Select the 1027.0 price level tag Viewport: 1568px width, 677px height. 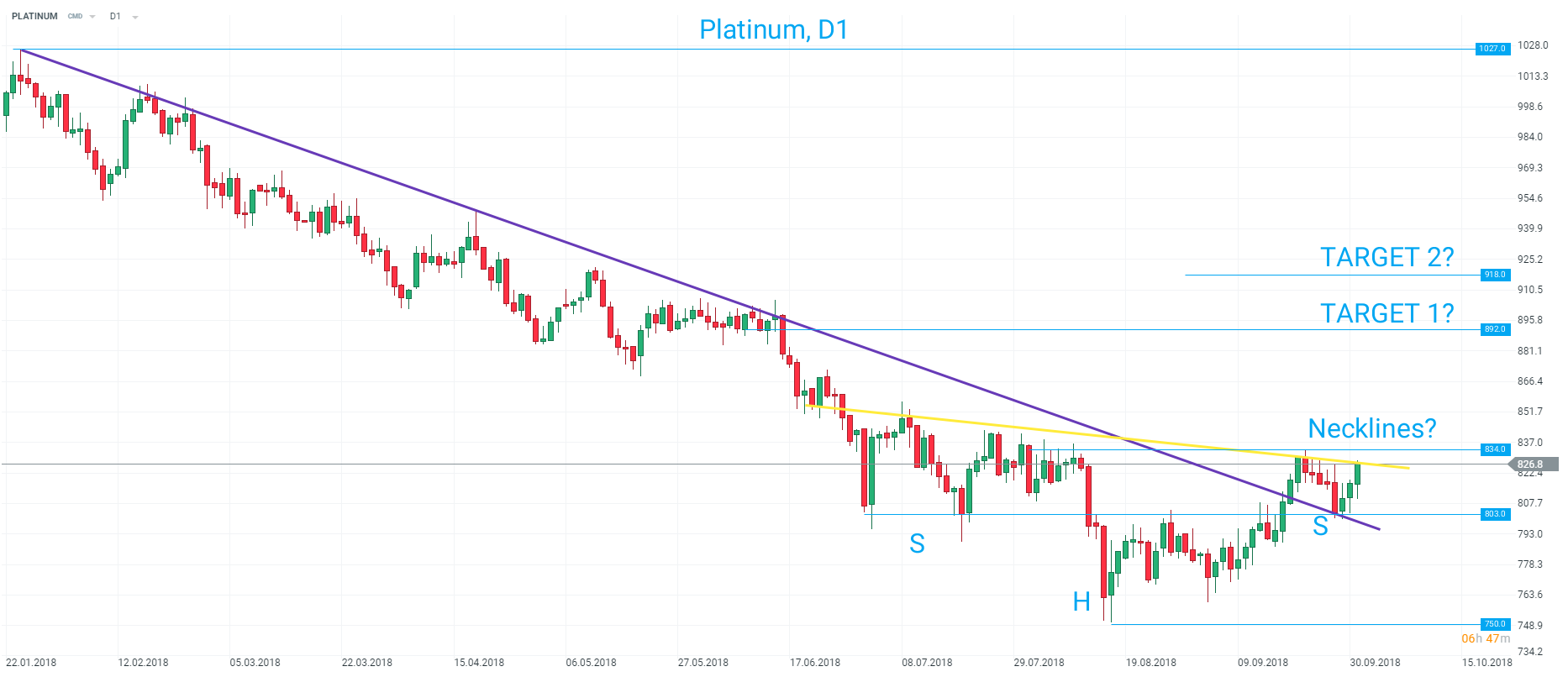tap(1492, 49)
